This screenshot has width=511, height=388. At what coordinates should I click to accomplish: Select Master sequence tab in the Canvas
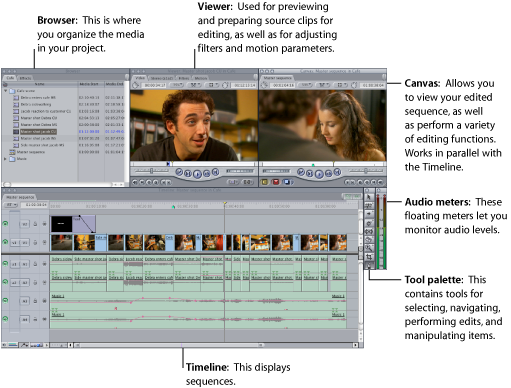tap(277, 78)
